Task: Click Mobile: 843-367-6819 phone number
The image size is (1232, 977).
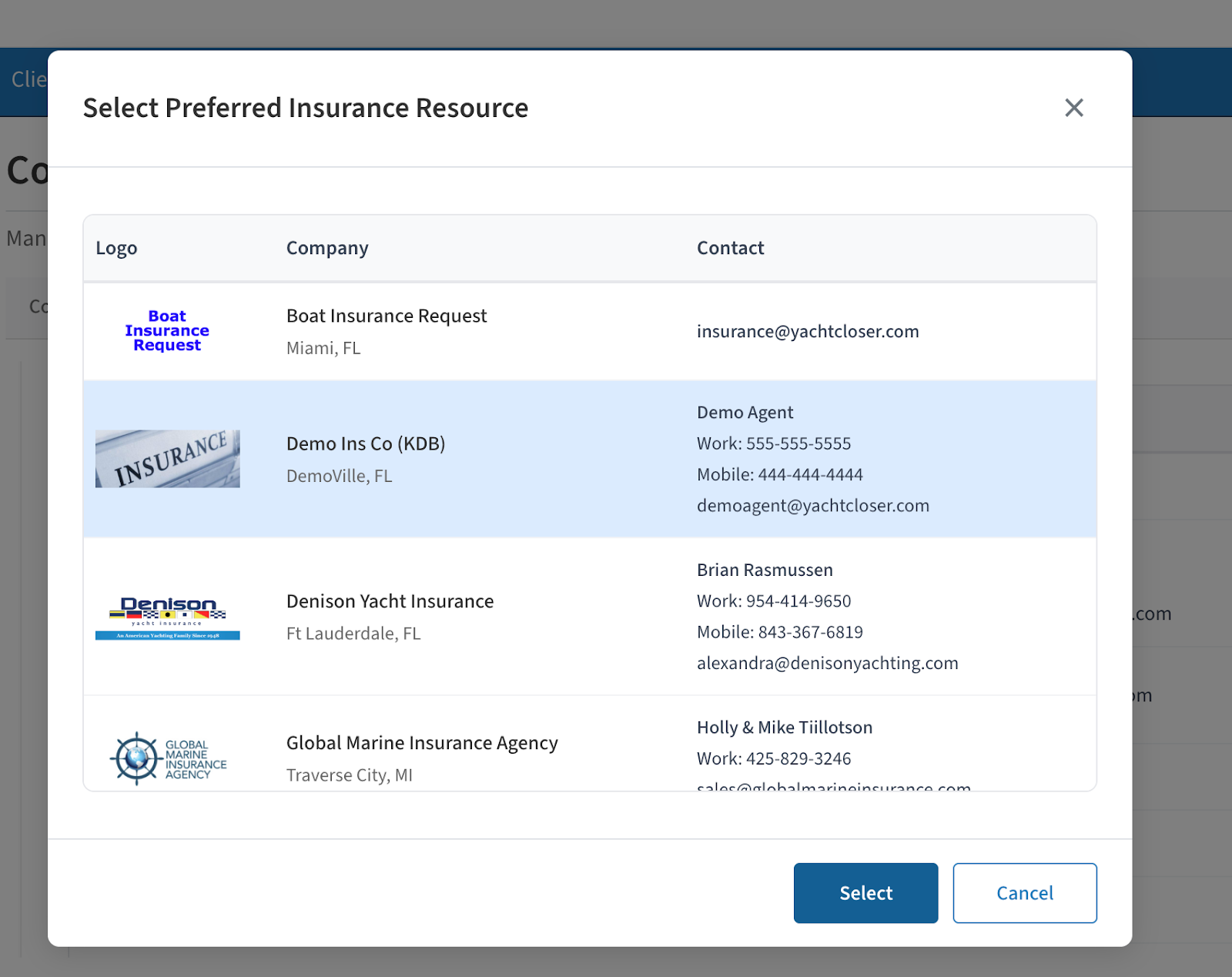Action: tap(780, 632)
